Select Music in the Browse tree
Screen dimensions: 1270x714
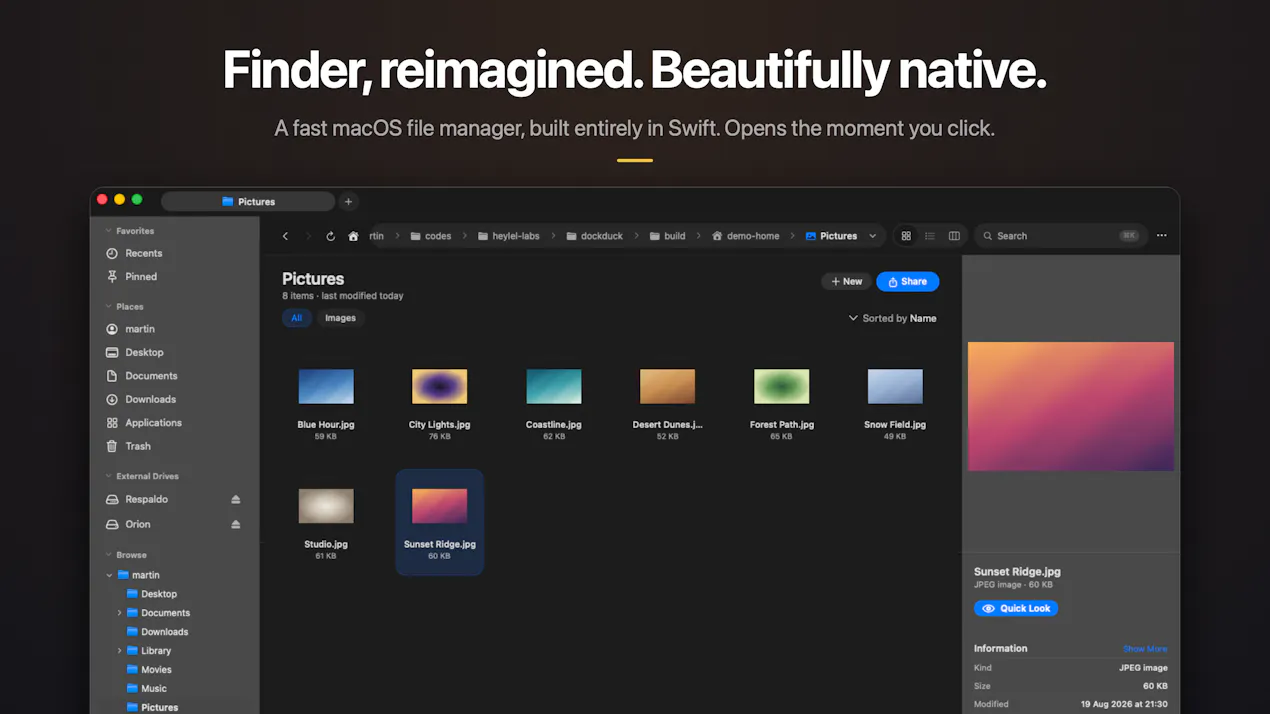pos(147,689)
